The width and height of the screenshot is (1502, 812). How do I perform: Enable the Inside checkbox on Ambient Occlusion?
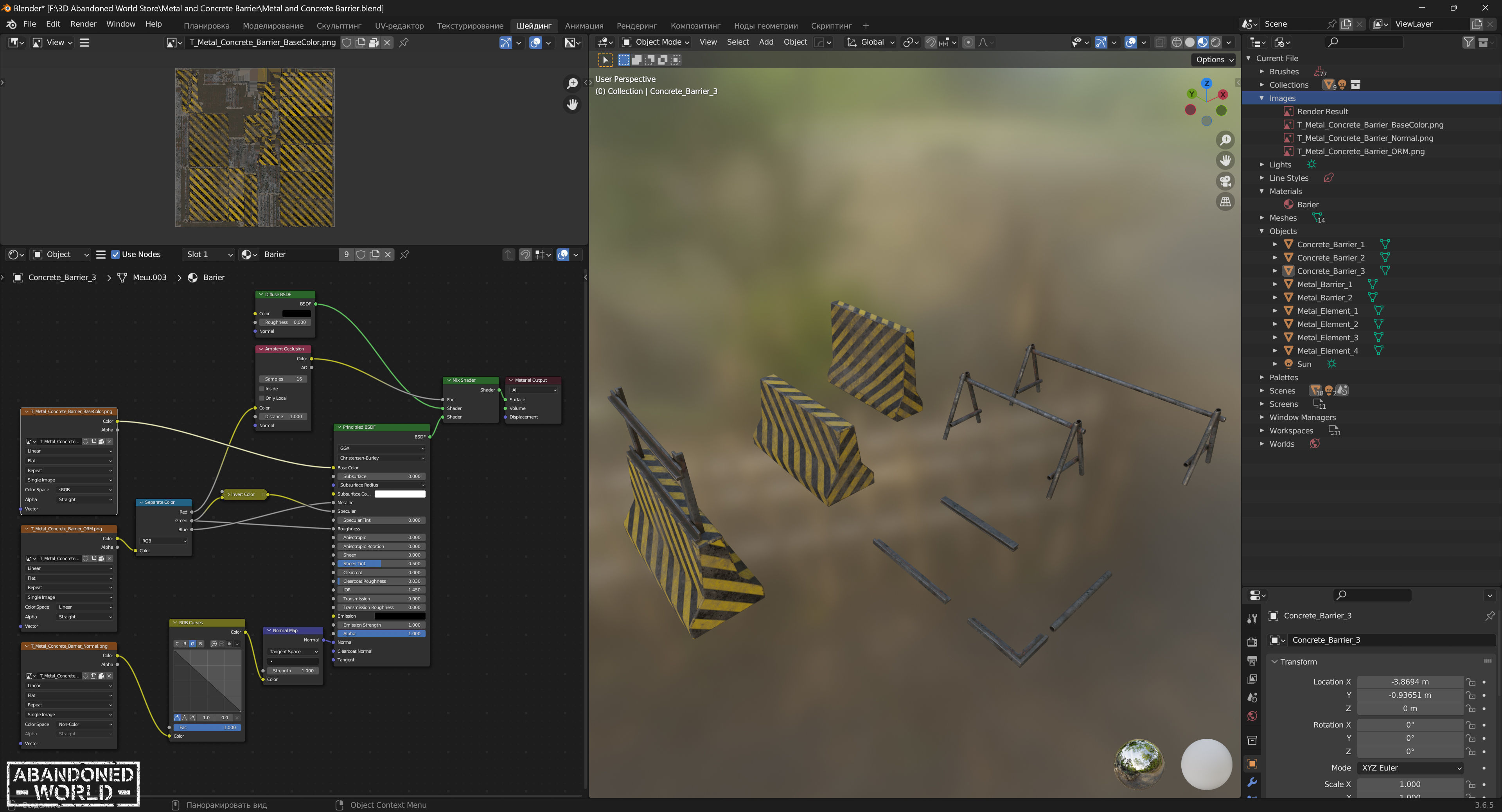tap(262, 389)
